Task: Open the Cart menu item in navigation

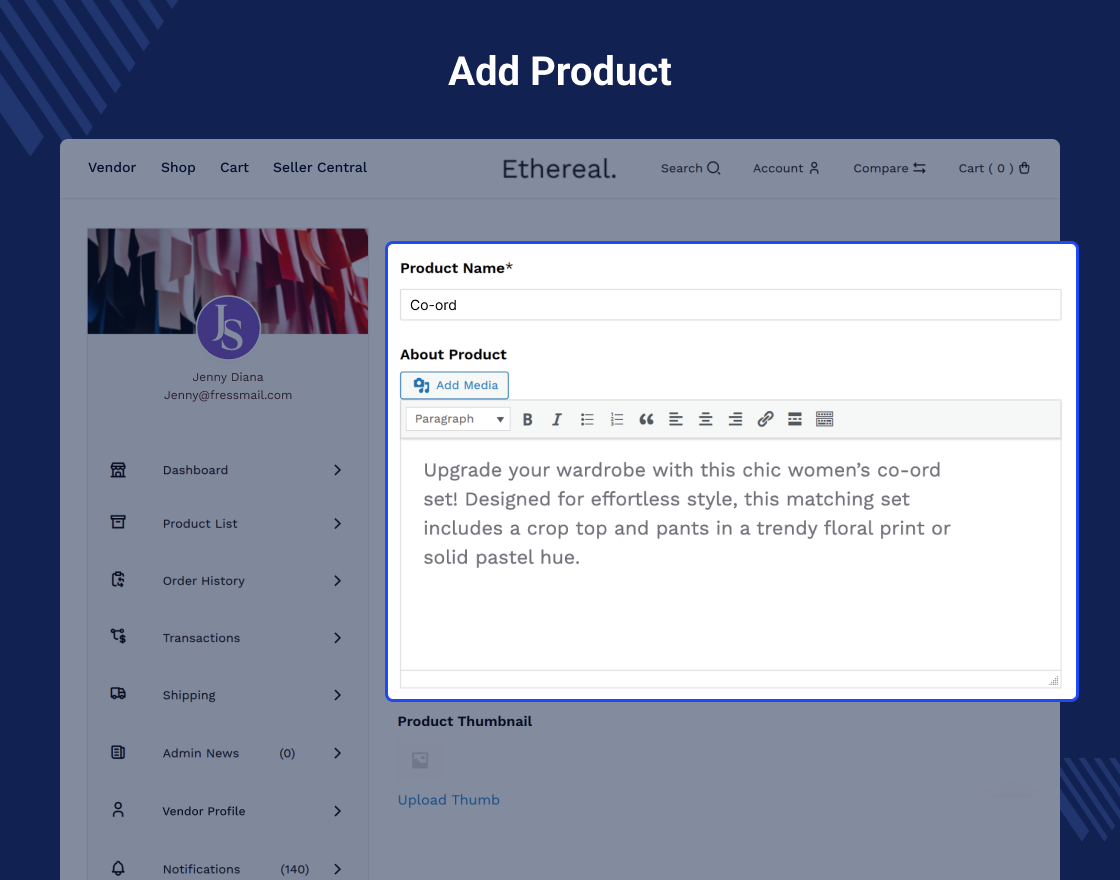Action: (x=234, y=167)
